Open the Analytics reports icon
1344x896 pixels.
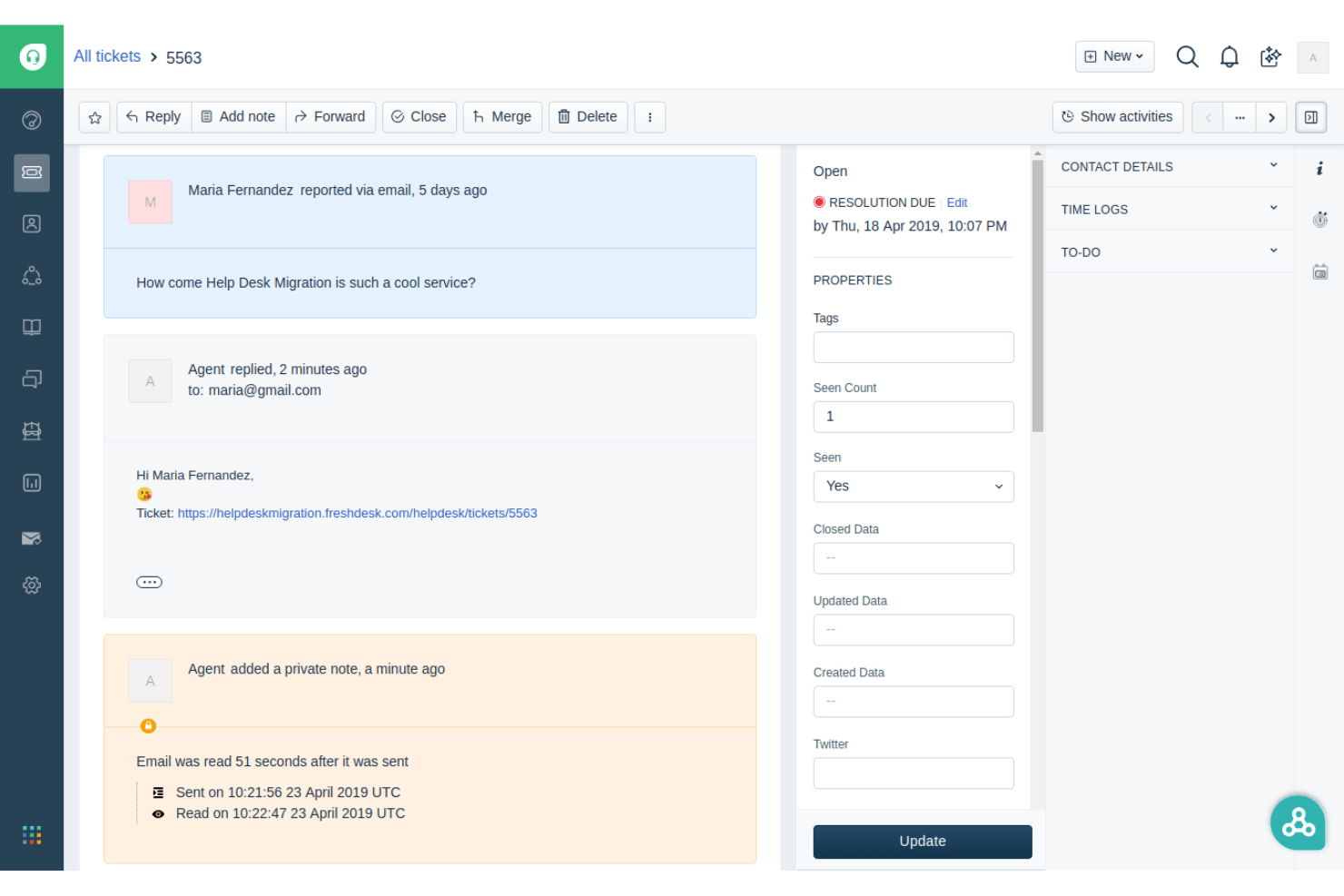coord(32,482)
